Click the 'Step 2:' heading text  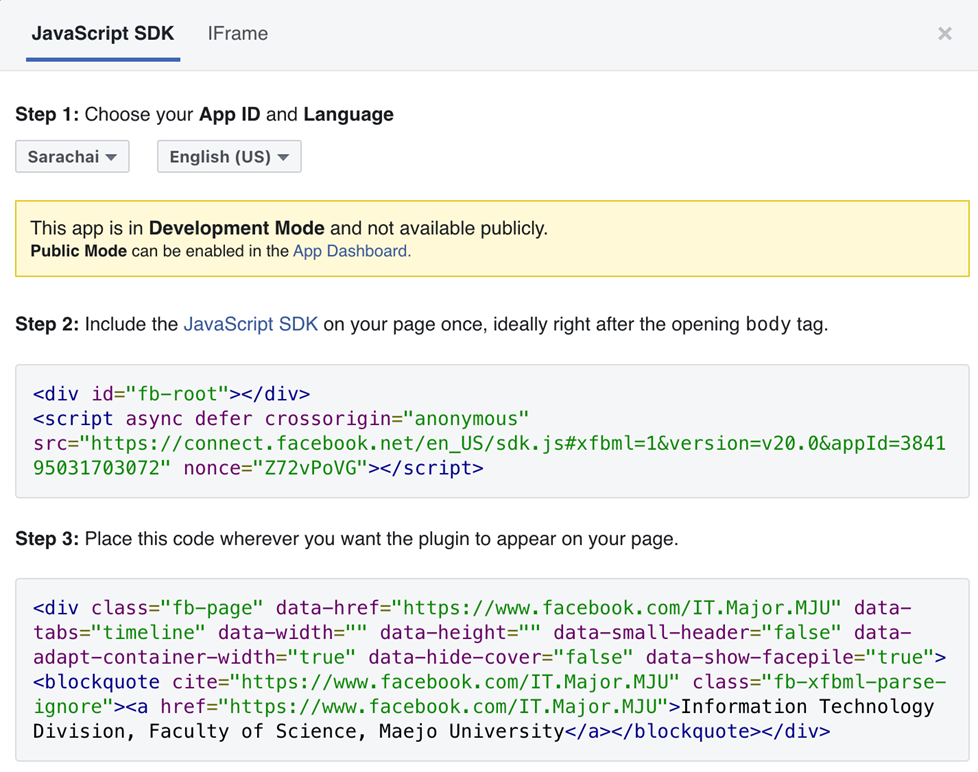(47, 324)
